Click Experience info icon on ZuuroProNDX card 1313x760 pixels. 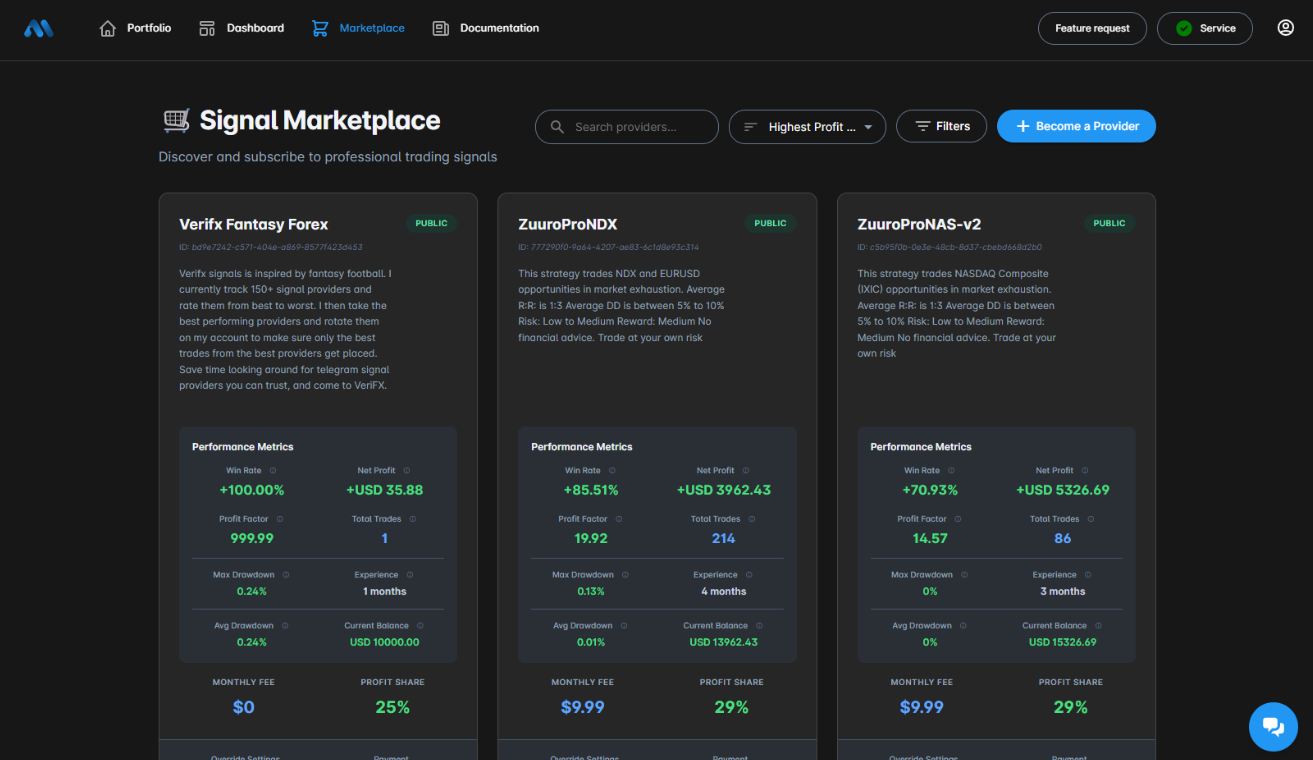click(749, 575)
